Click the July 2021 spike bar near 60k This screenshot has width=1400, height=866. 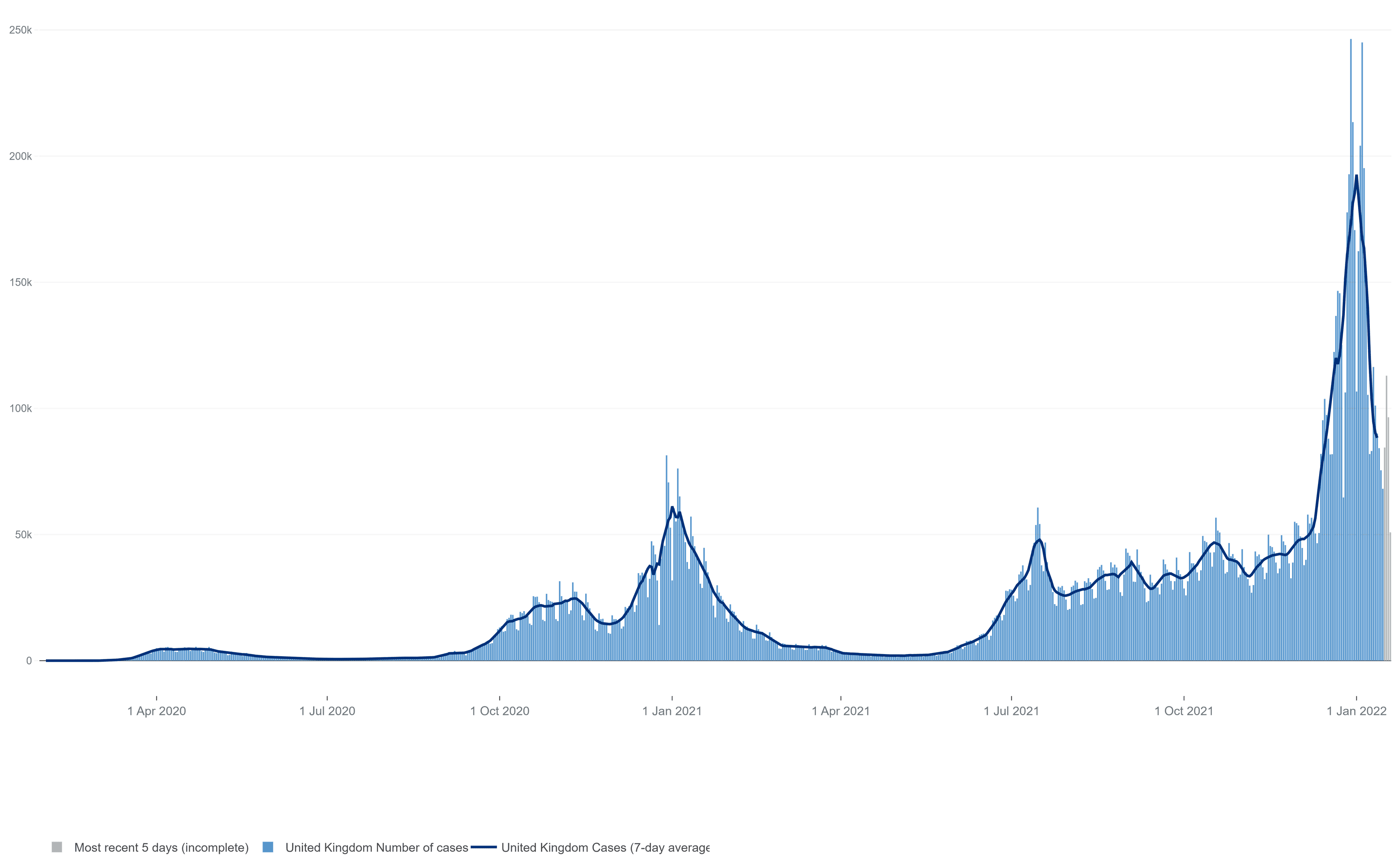(x=1038, y=584)
